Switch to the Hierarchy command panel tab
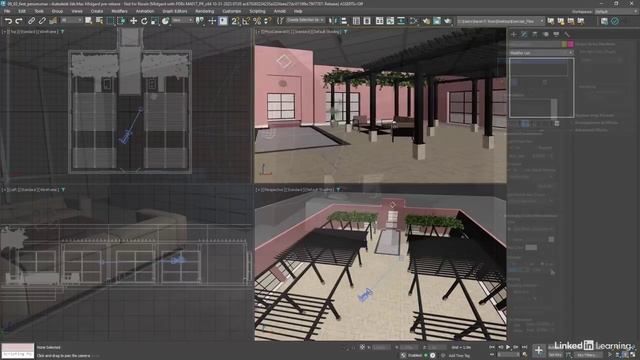Screen dimensions: 640x360 535,34
